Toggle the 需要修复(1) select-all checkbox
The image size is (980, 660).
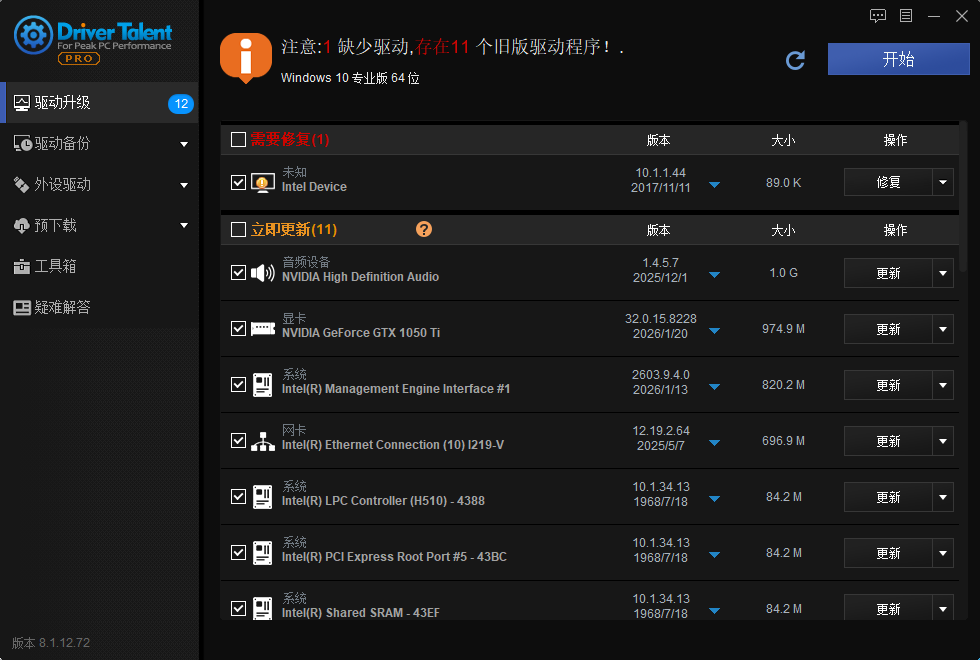coord(238,139)
